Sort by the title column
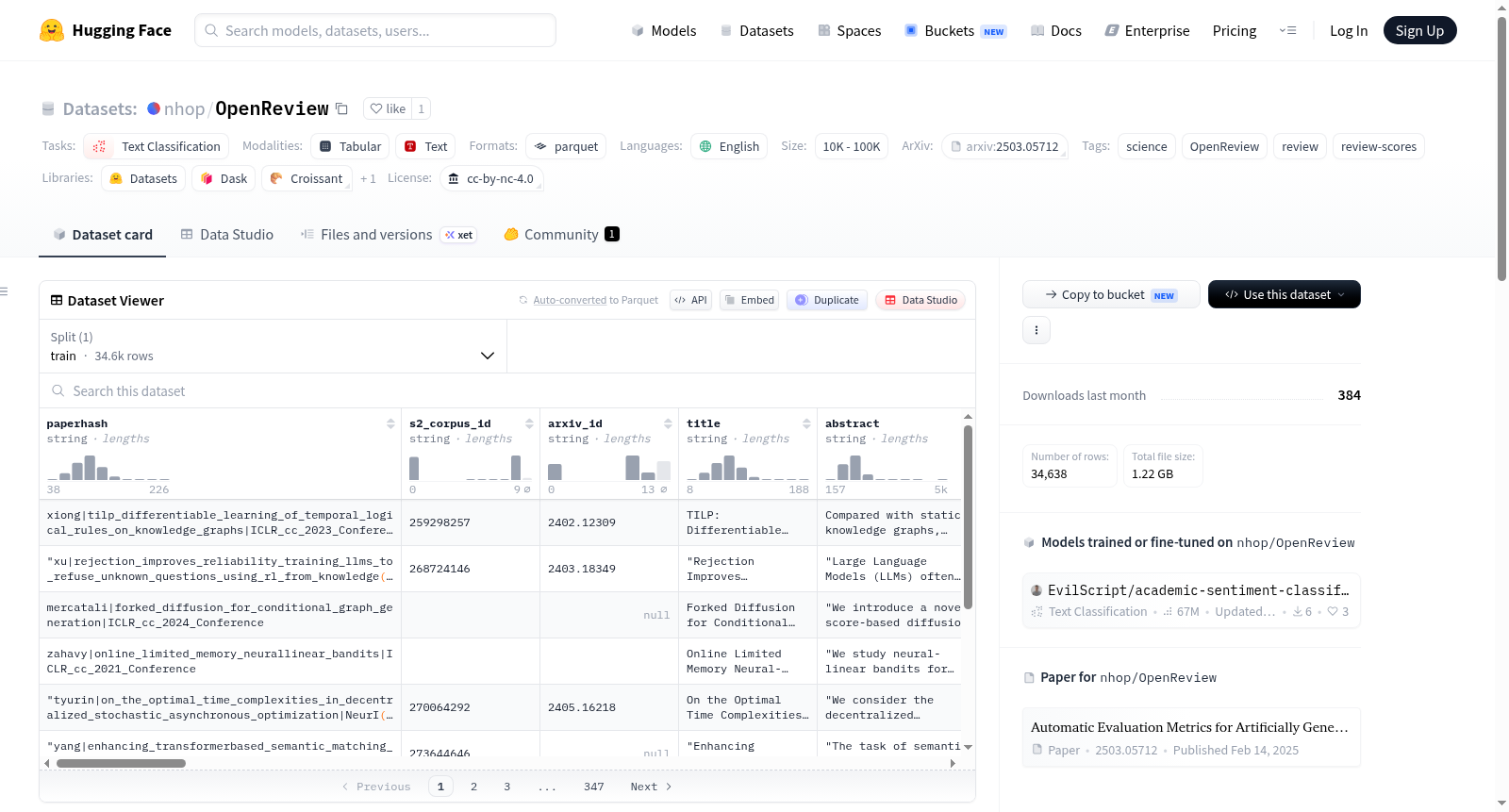Image resolution: width=1509 pixels, height=812 pixels. tap(806, 423)
